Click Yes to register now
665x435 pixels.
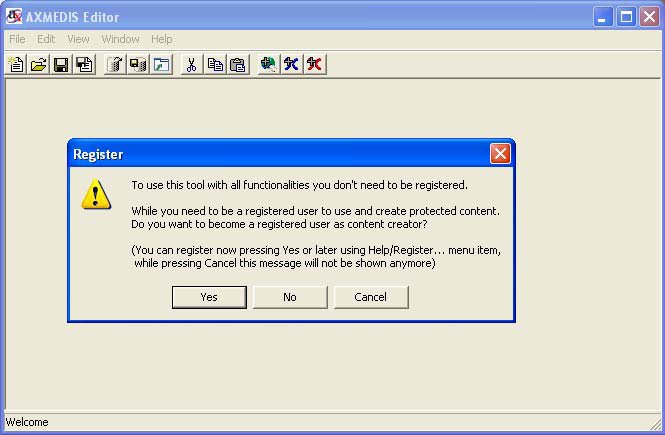209,297
